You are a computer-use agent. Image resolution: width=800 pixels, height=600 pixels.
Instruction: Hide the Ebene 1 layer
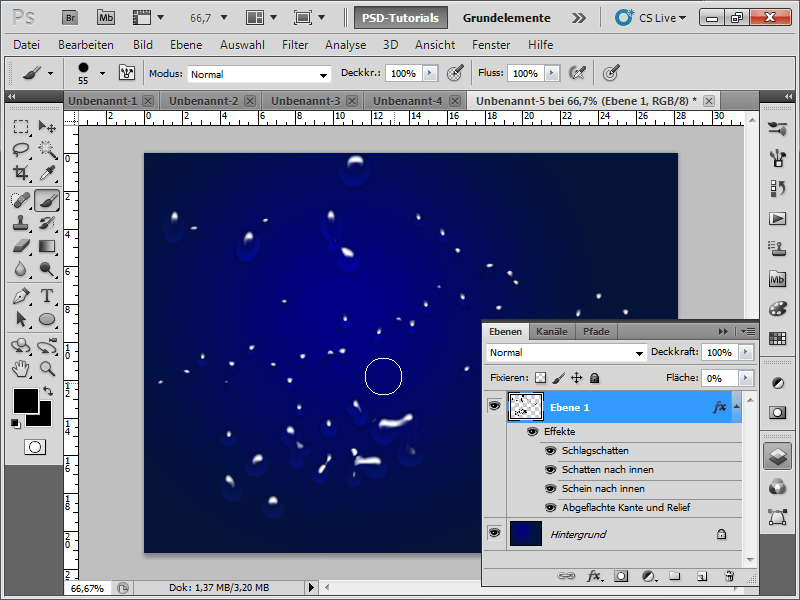pos(494,406)
